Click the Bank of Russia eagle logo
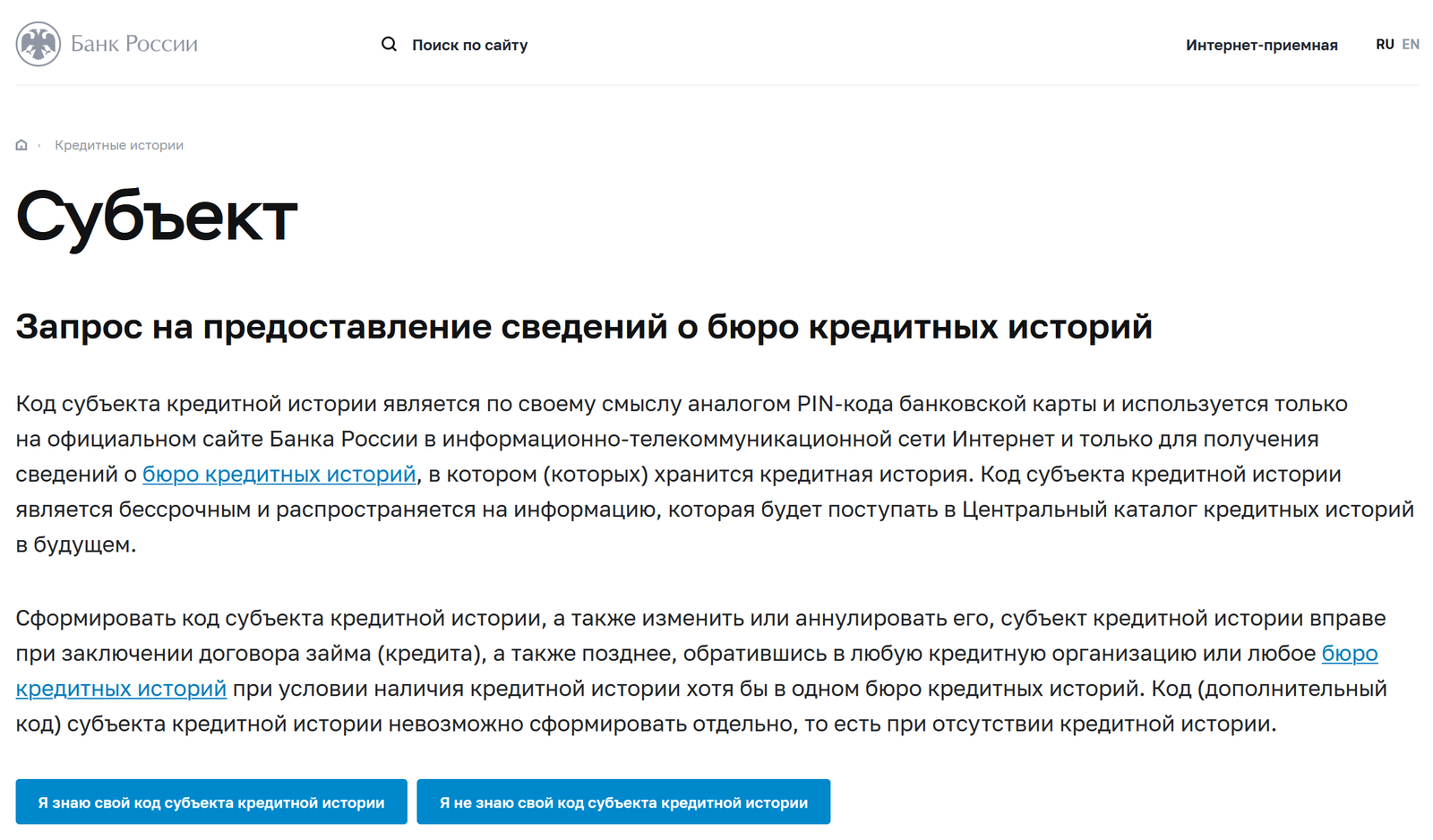Screen dimensions: 1433x840 click(39, 44)
